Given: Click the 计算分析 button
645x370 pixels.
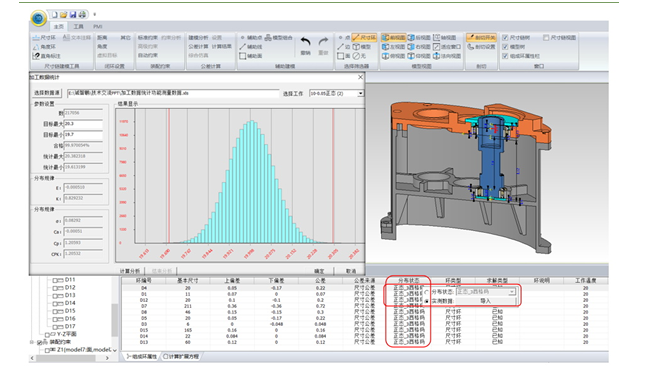Looking at the screenshot, I should click(130, 271).
